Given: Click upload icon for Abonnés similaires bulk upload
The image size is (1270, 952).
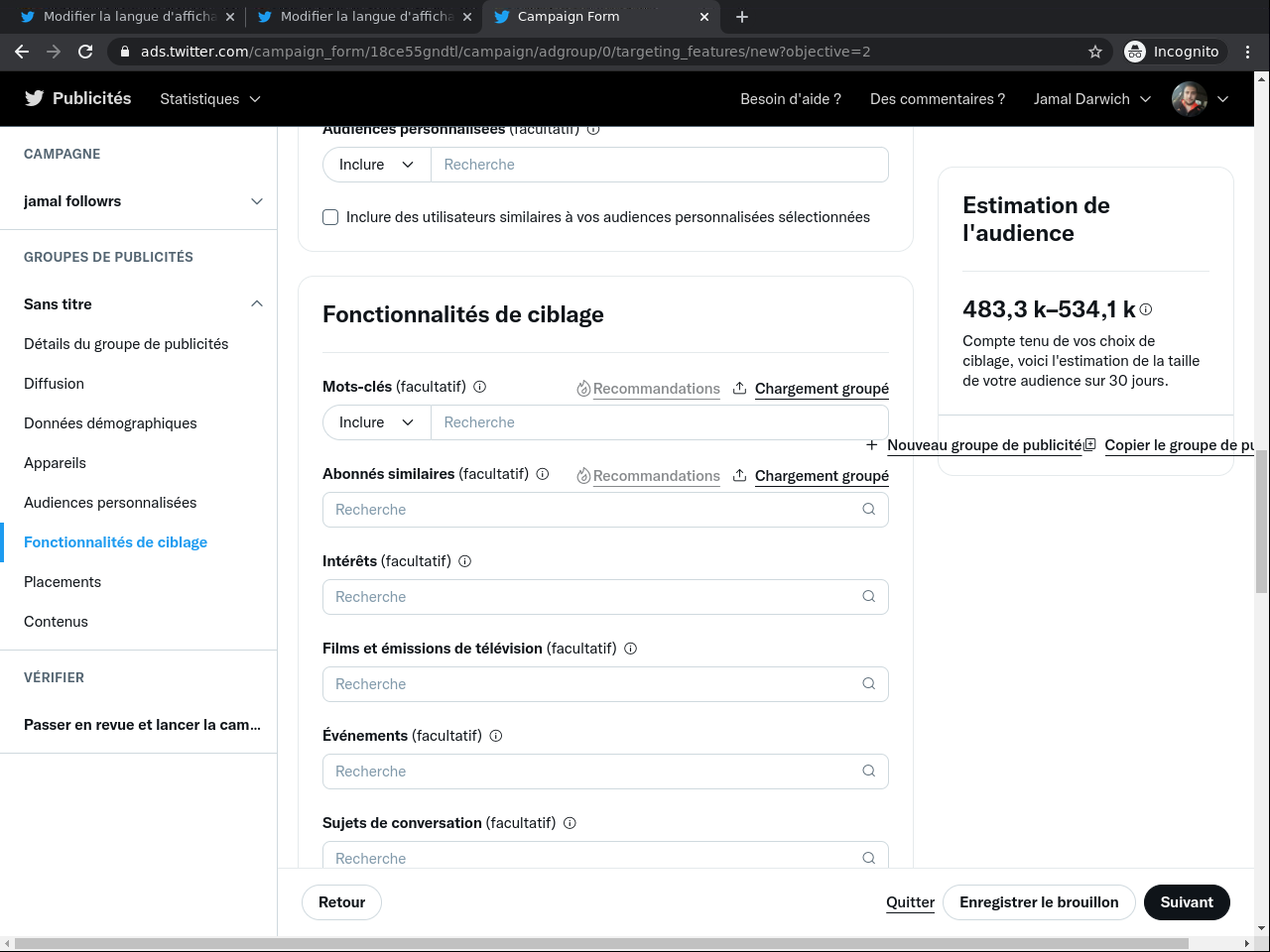Looking at the screenshot, I should pos(739,475).
